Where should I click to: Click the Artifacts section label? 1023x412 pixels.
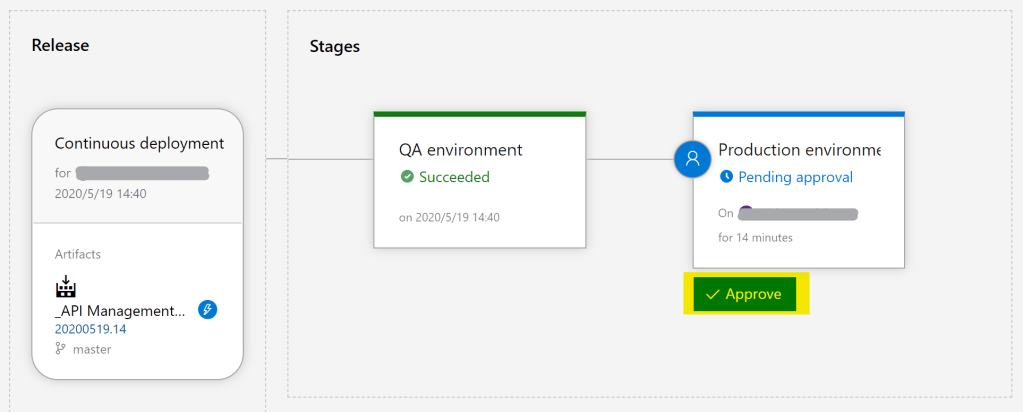(78, 255)
